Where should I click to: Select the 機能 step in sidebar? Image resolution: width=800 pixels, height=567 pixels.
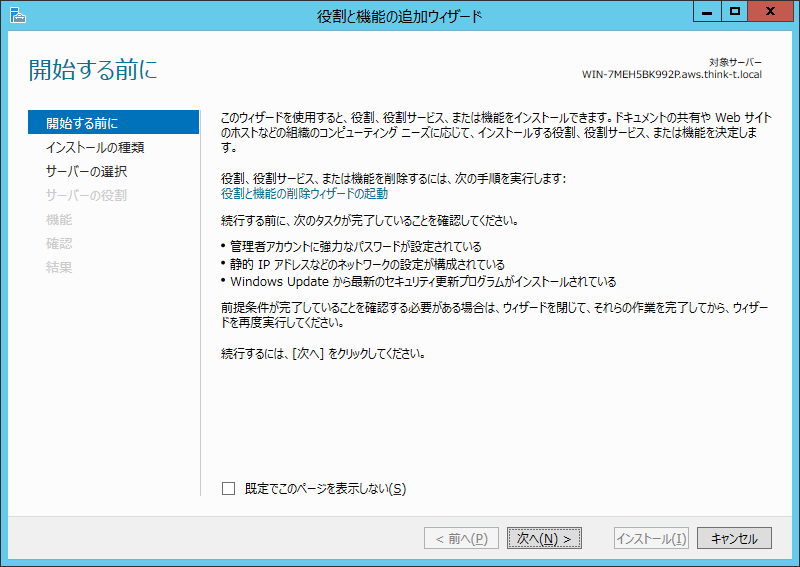tap(59, 219)
